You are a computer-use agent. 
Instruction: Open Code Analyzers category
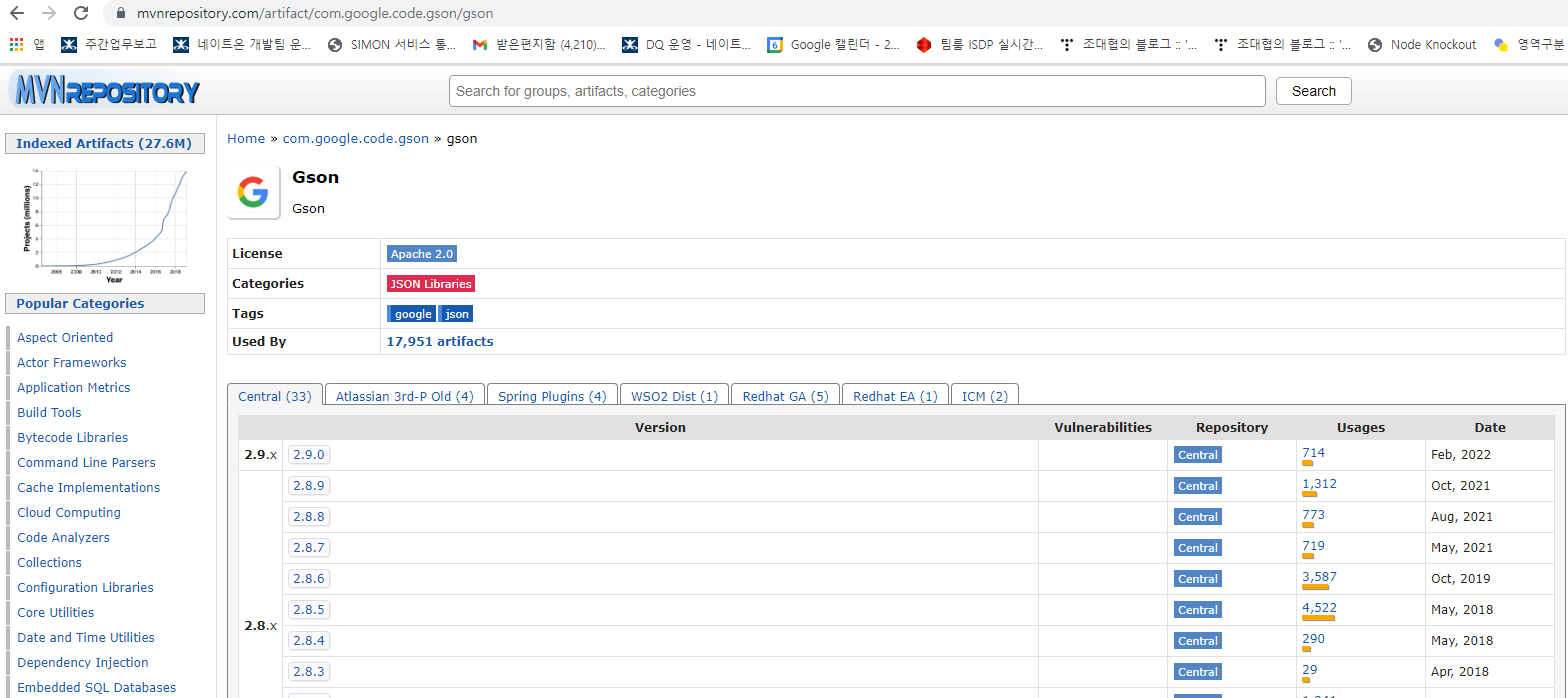coord(64,537)
